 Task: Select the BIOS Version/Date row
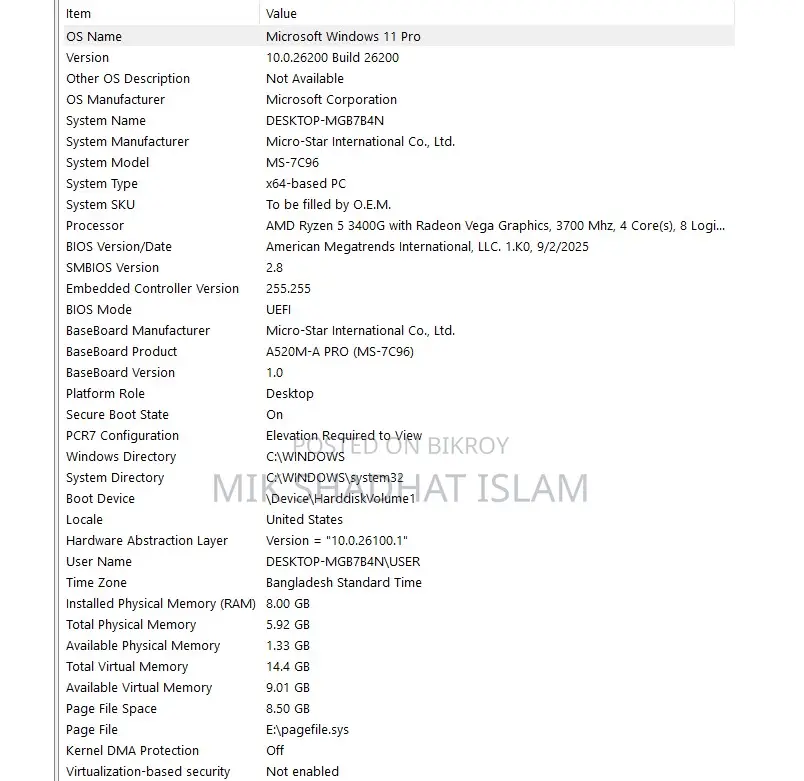399,247
